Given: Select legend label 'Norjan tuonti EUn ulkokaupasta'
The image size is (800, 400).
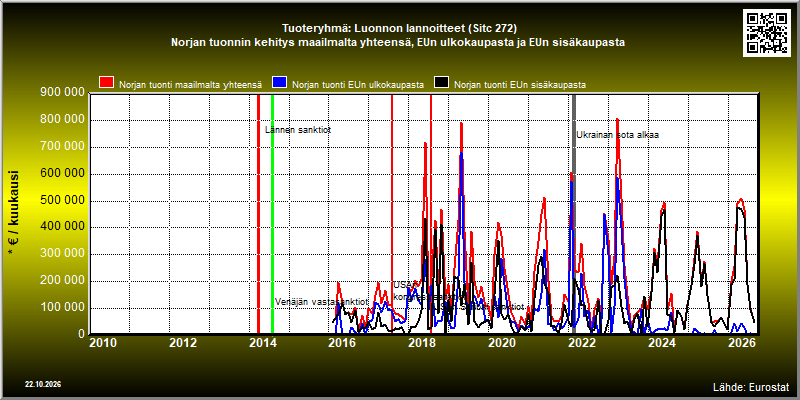Looking at the screenshot, I should 358,85.
